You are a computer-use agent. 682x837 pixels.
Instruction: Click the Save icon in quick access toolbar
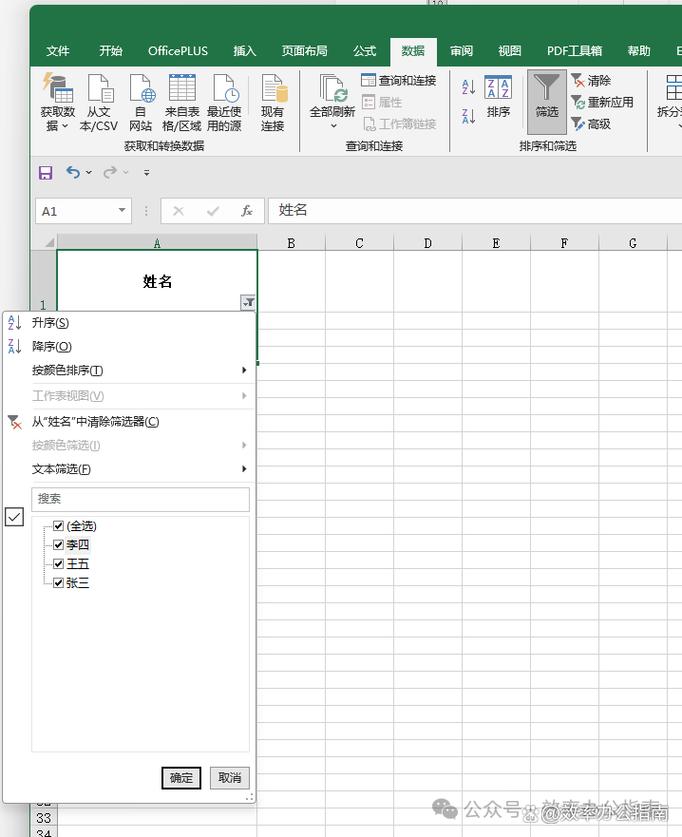coord(45,172)
